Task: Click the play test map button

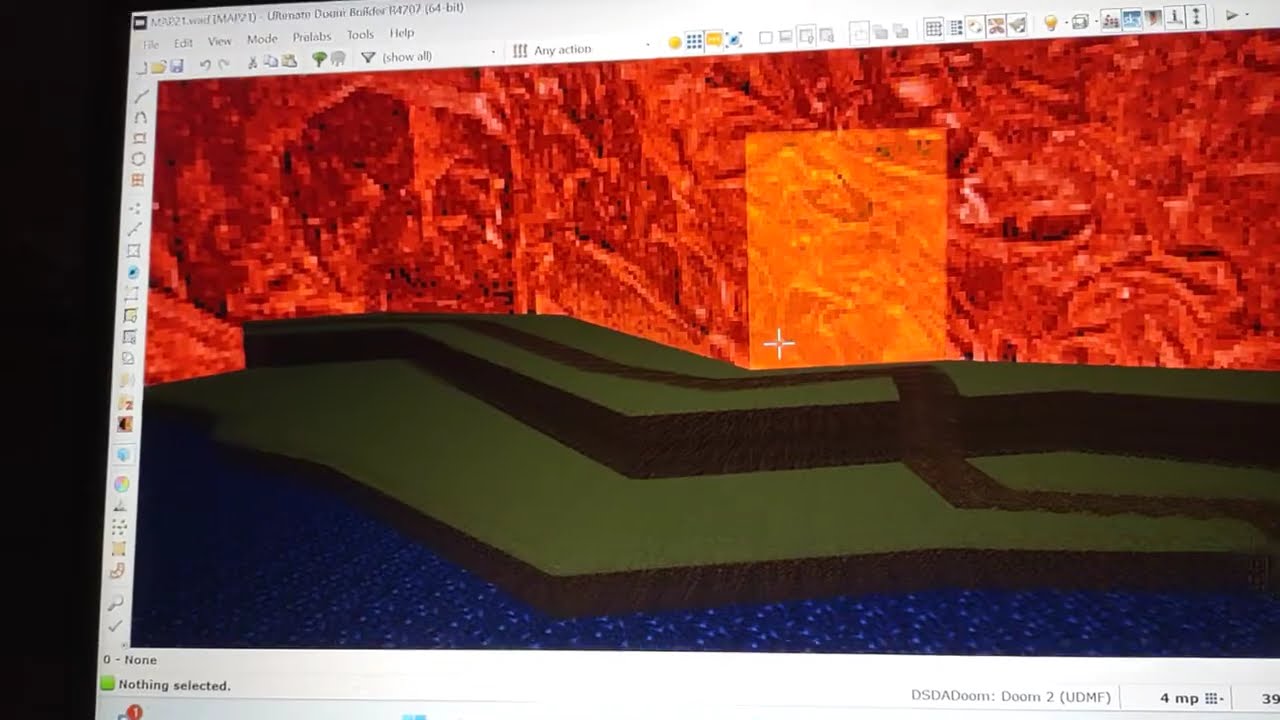Action: point(1232,15)
